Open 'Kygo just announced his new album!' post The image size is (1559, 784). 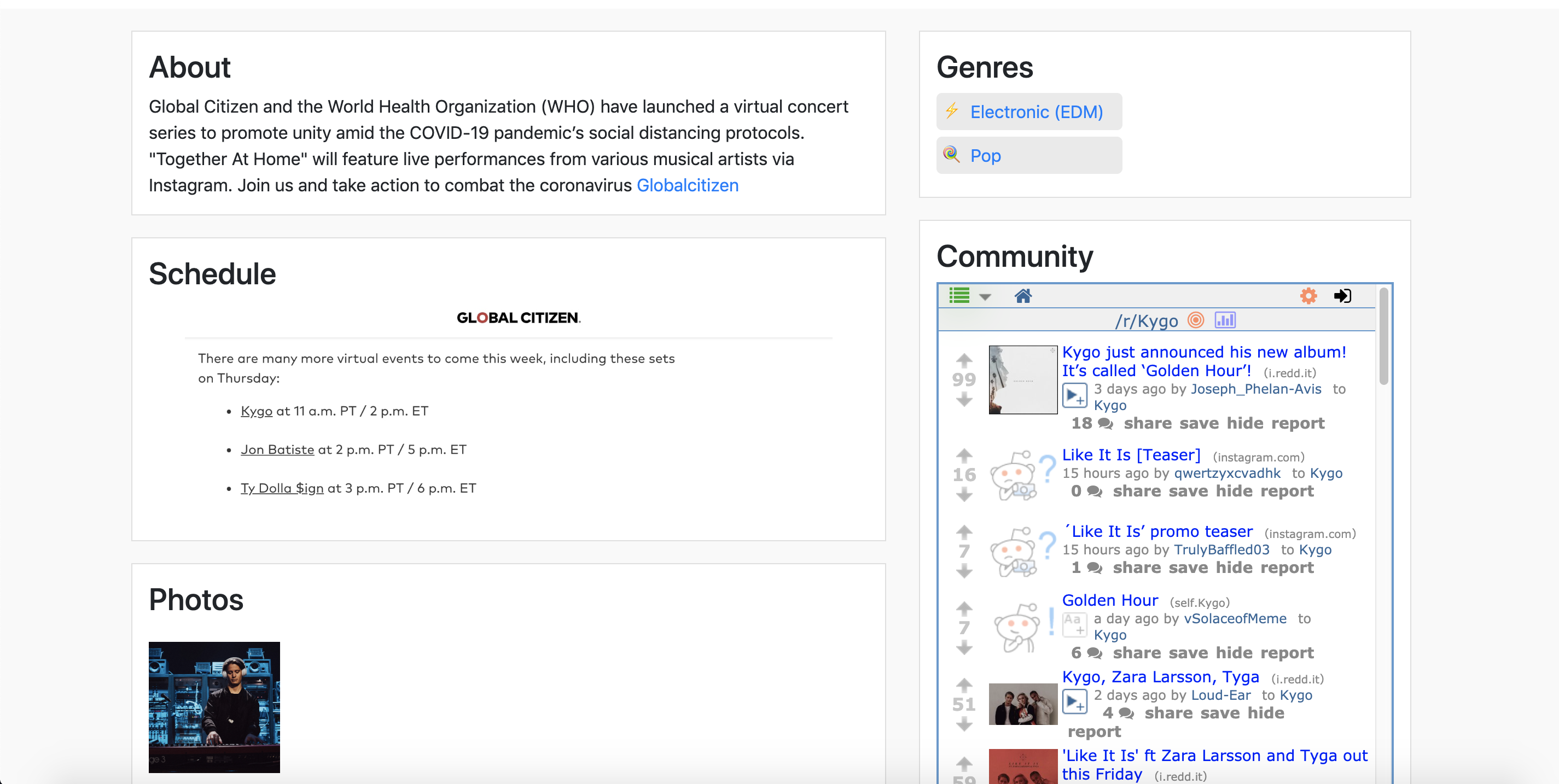pos(1204,361)
